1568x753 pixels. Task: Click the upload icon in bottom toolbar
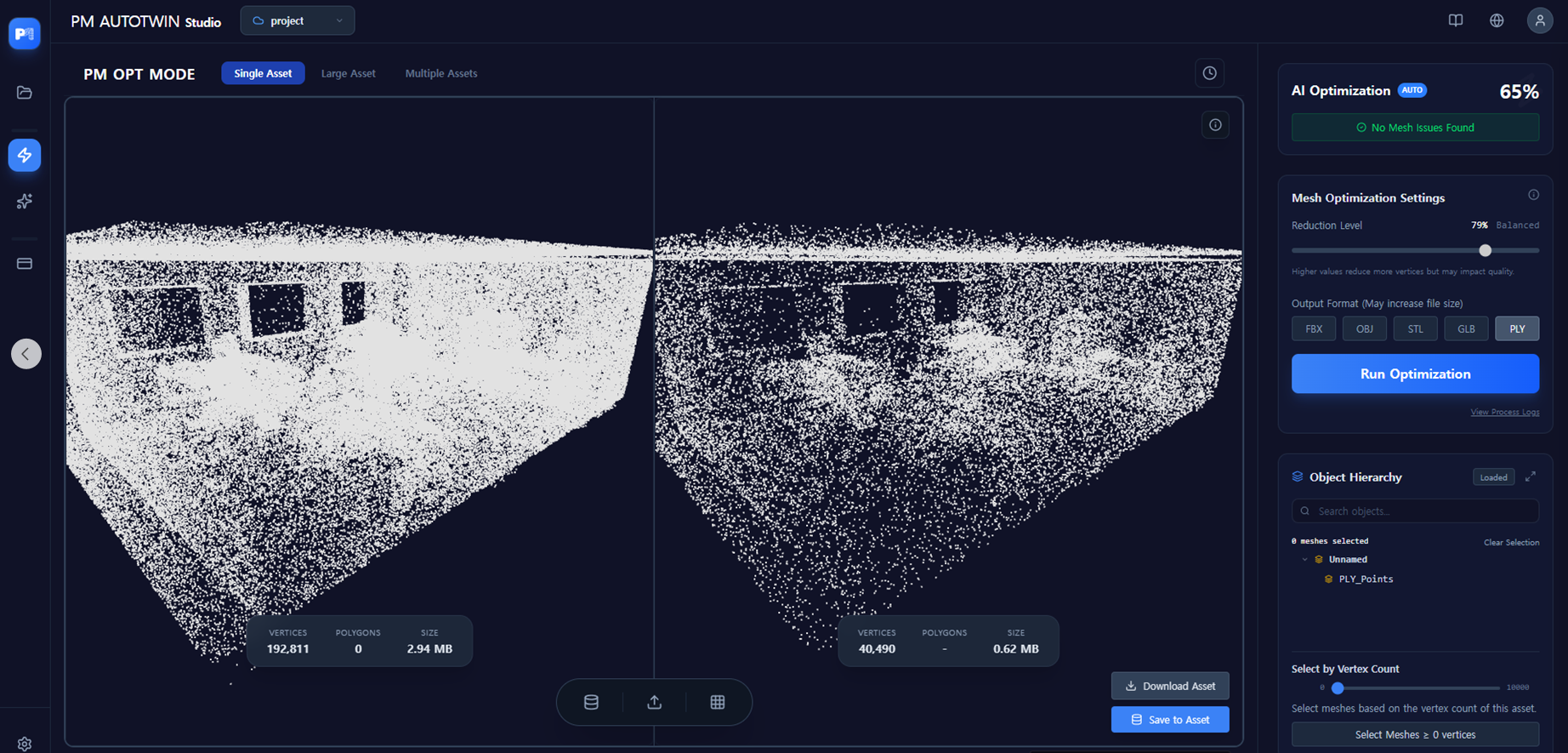(x=654, y=702)
